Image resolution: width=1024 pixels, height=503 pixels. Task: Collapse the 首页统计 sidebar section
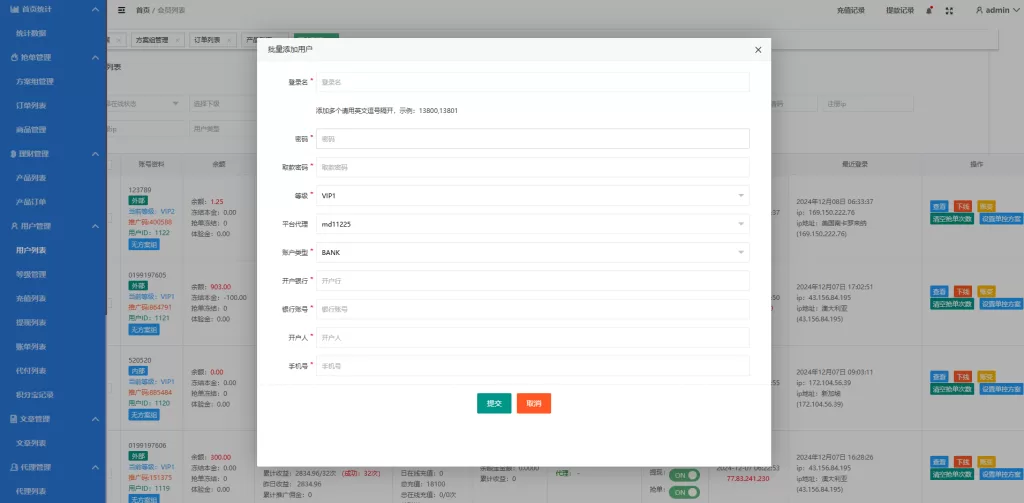(94, 9)
